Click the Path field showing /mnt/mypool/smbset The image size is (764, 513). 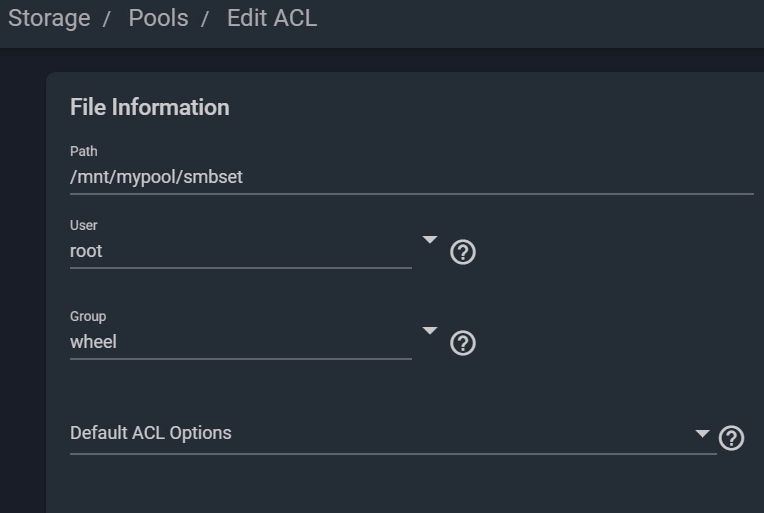point(412,177)
